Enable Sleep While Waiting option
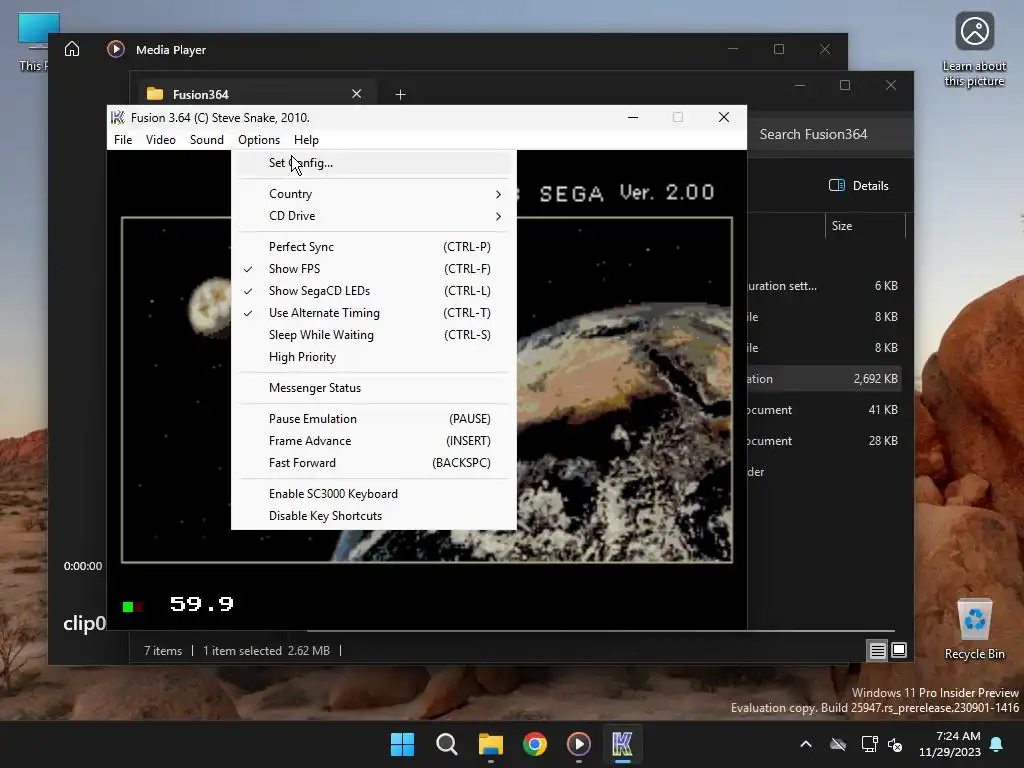Image resolution: width=1024 pixels, height=768 pixels. pyautogui.click(x=374, y=335)
